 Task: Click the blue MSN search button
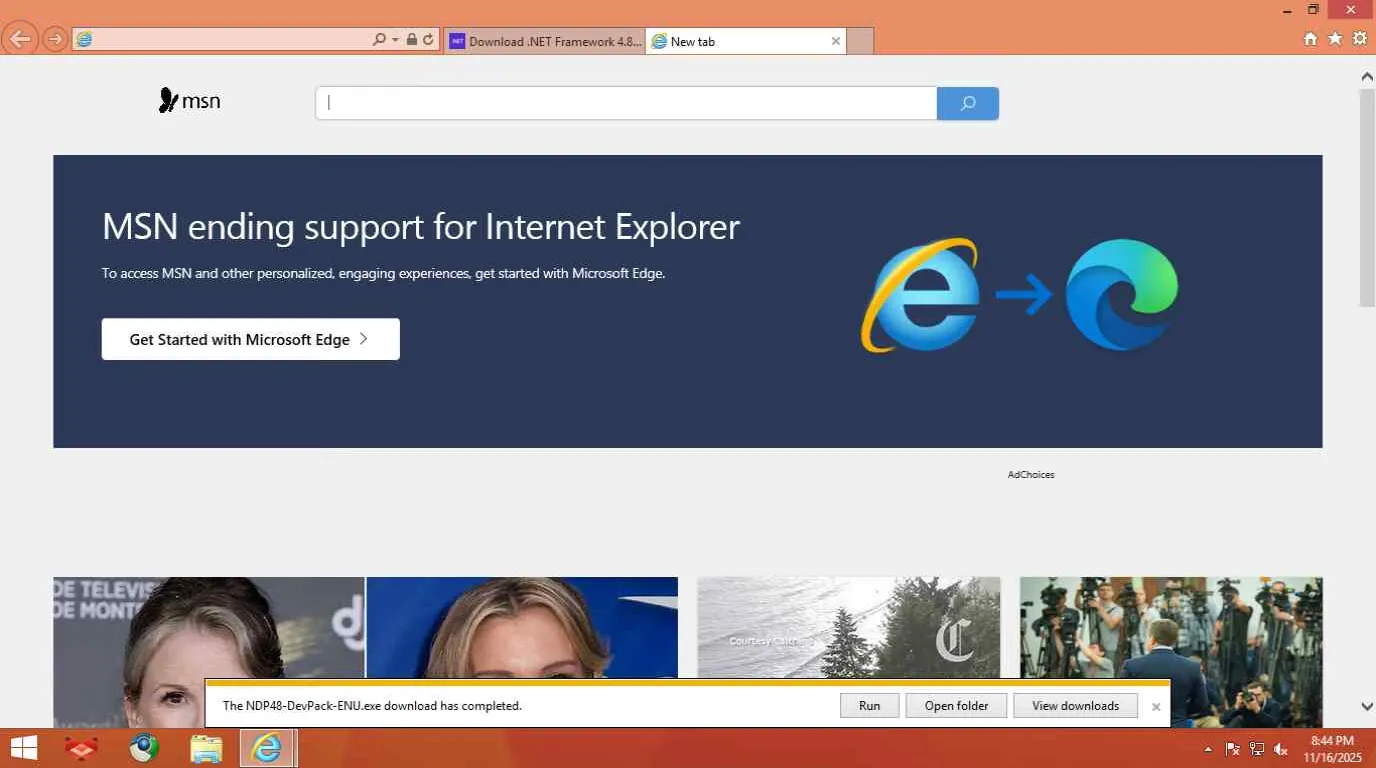click(968, 103)
